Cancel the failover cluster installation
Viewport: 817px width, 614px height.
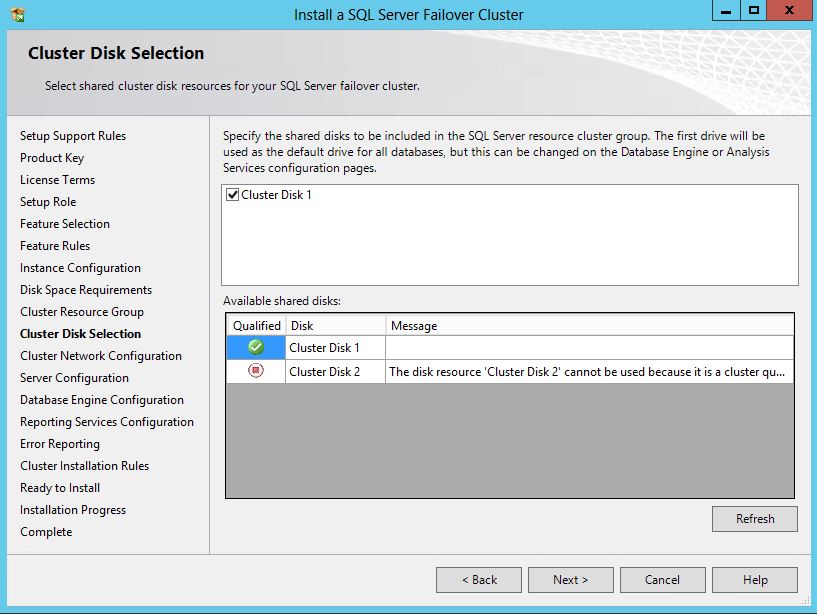click(x=662, y=580)
